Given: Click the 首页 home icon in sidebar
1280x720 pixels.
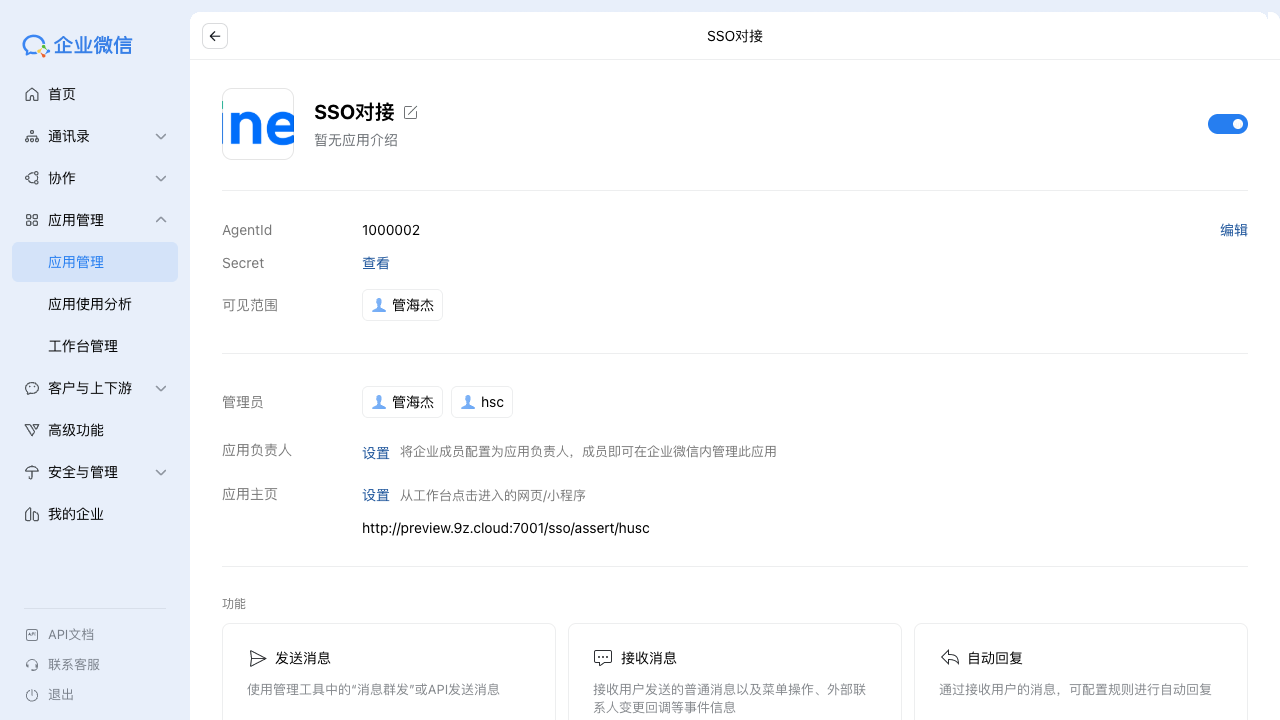Looking at the screenshot, I should [32, 93].
